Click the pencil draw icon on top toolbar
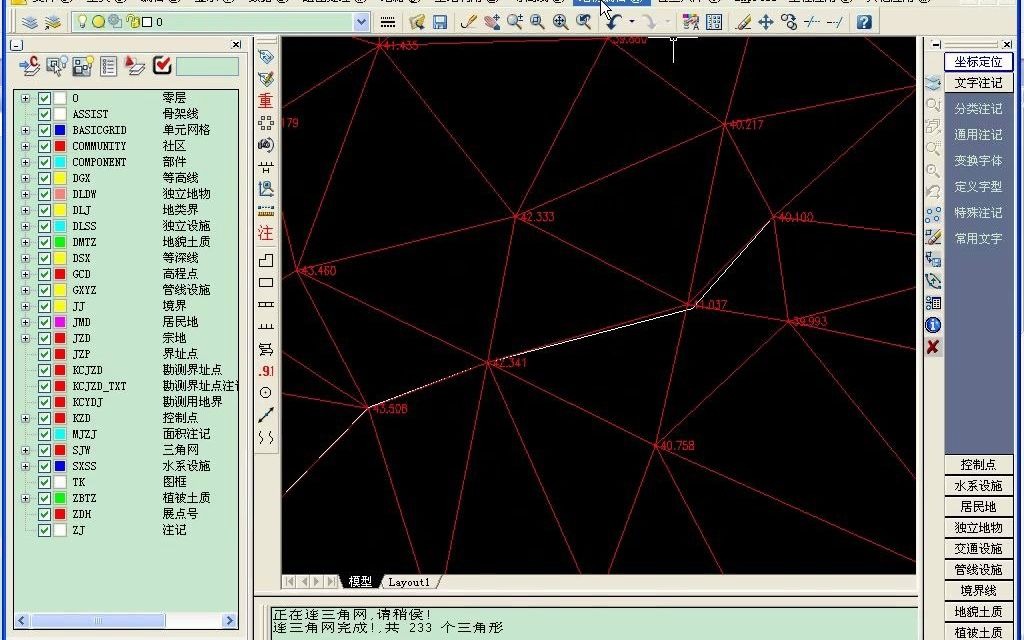This screenshot has width=1024, height=640. tap(470, 21)
